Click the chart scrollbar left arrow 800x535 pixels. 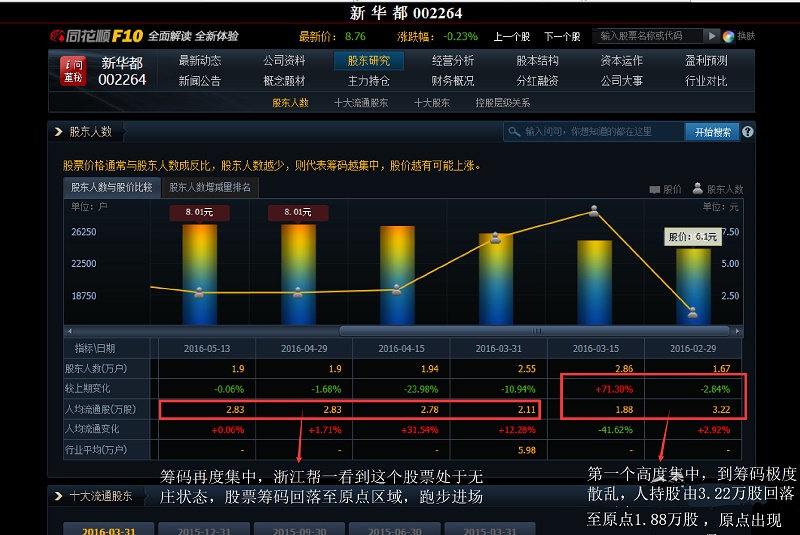(70, 331)
